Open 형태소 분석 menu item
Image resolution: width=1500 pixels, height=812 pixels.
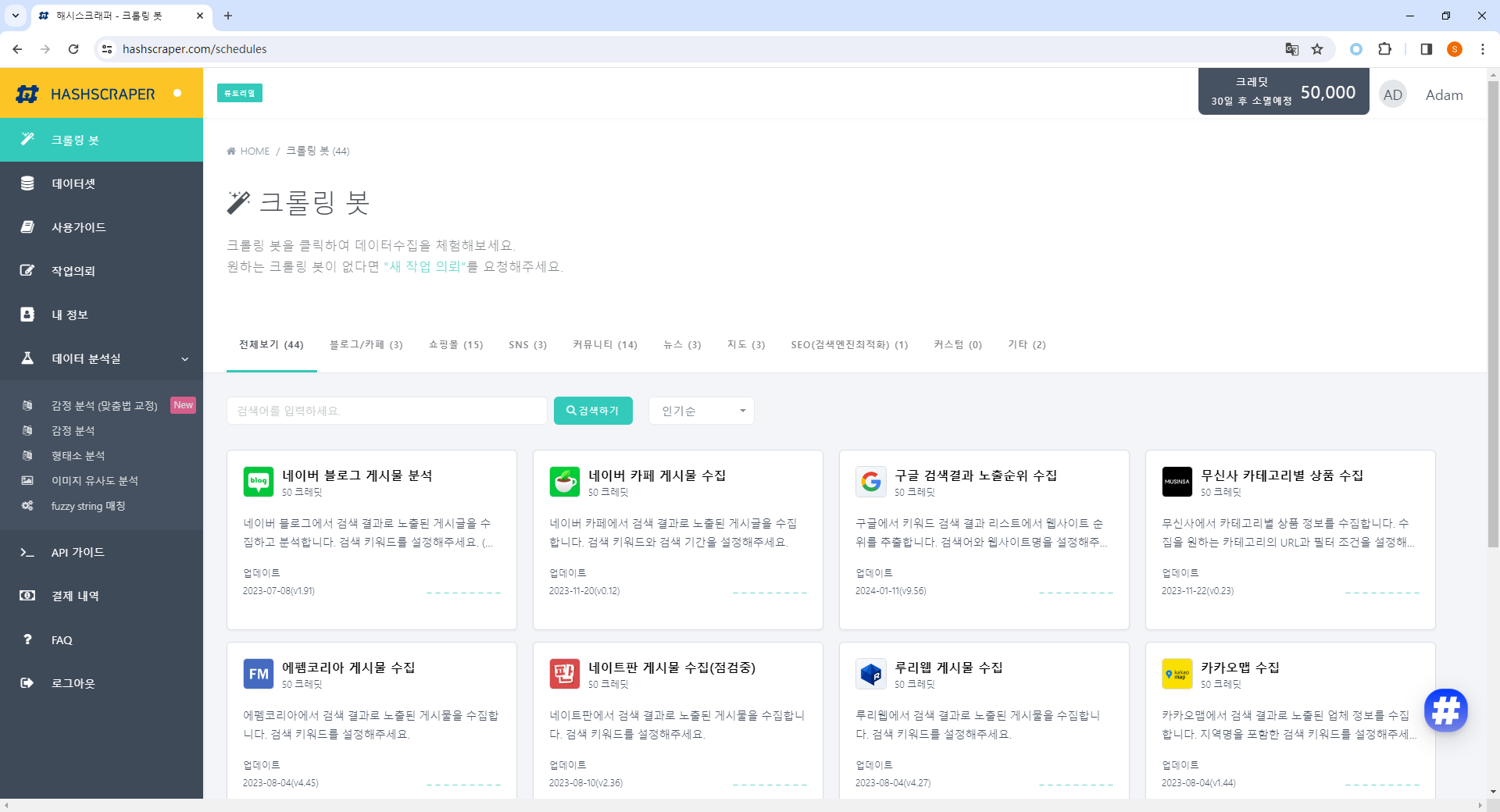(x=78, y=456)
